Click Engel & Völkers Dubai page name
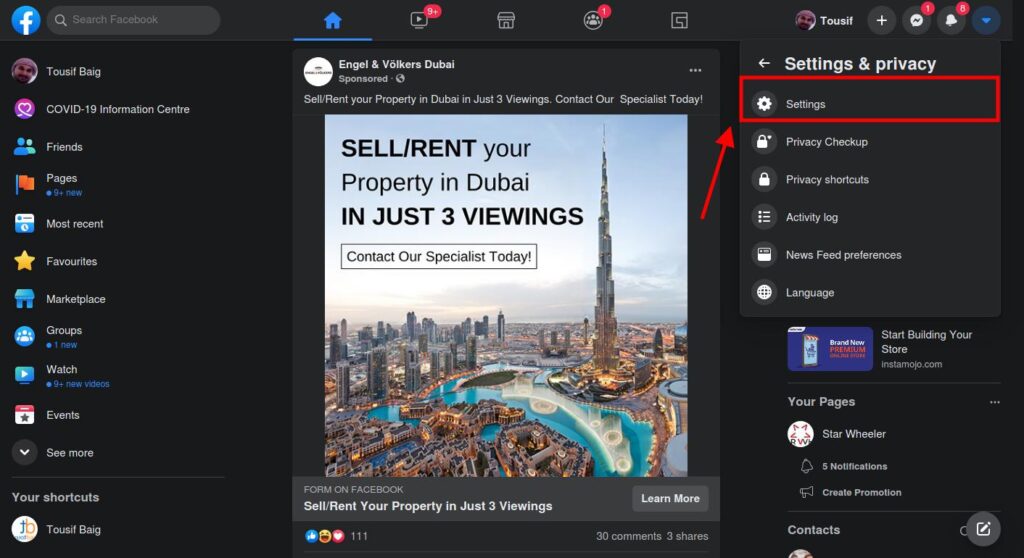The image size is (1024, 558). click(396, 64)
